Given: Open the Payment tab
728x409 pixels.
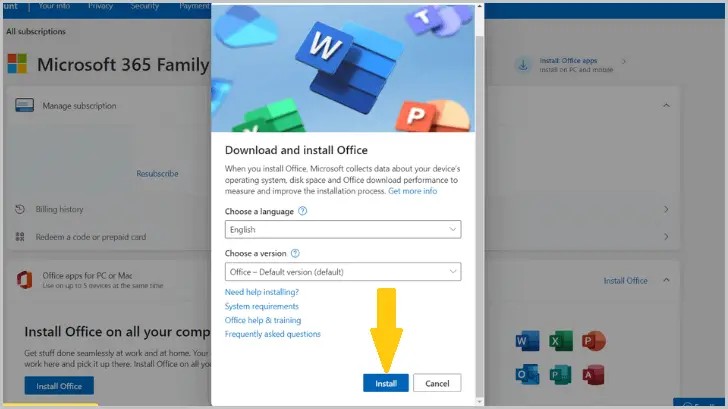Looking at the screenshot, I should (195, 6).
